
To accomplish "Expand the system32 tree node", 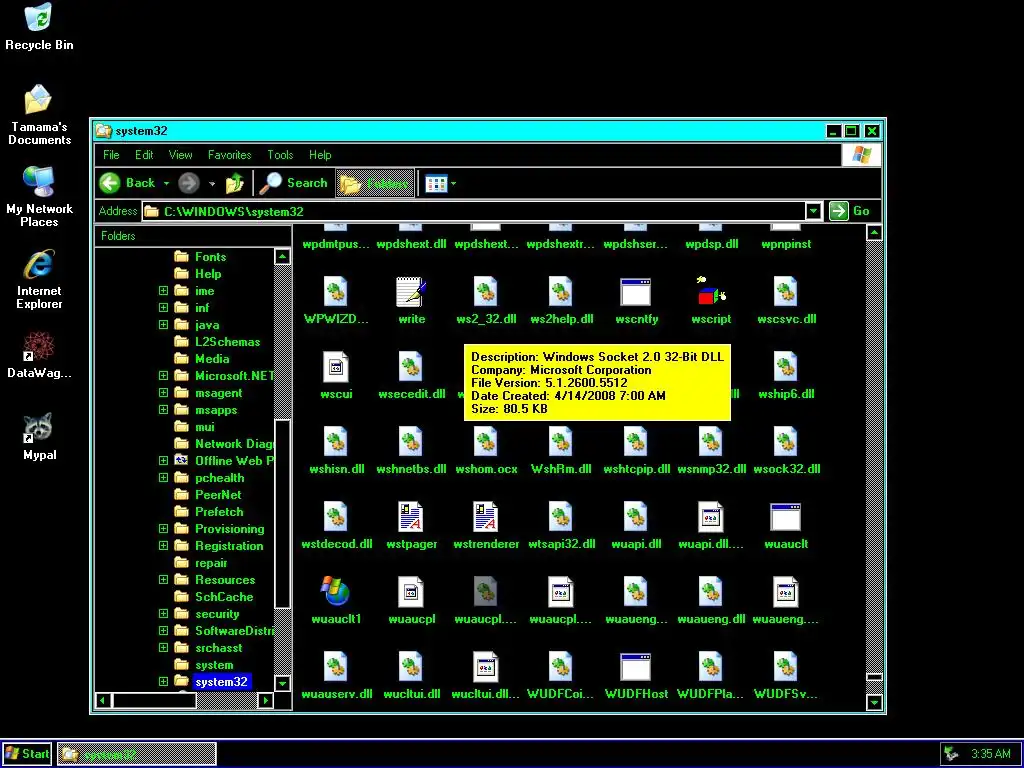I will (x=163, y=681).
